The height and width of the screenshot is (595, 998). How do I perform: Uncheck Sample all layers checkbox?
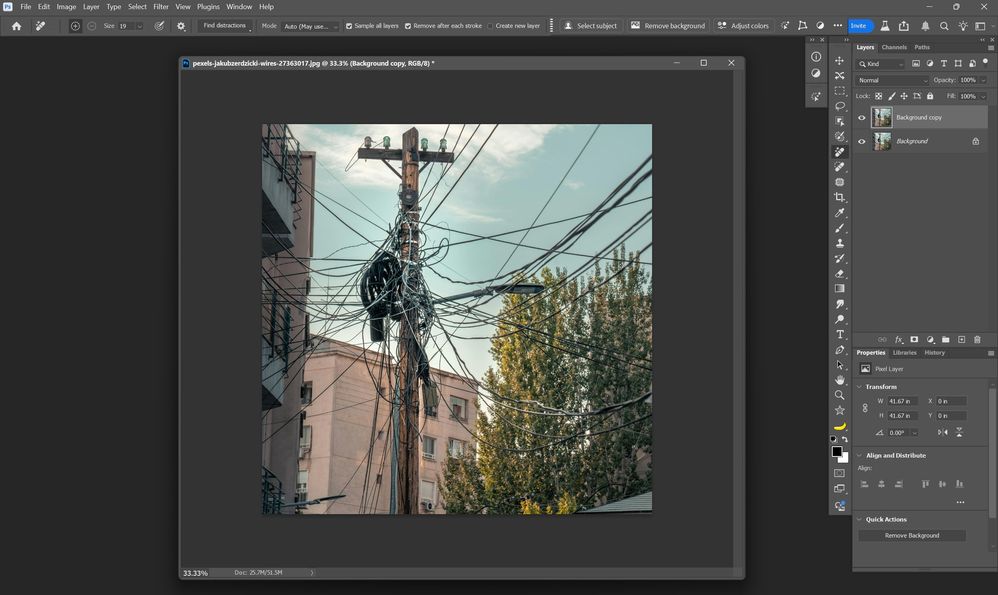pos(349,26)
